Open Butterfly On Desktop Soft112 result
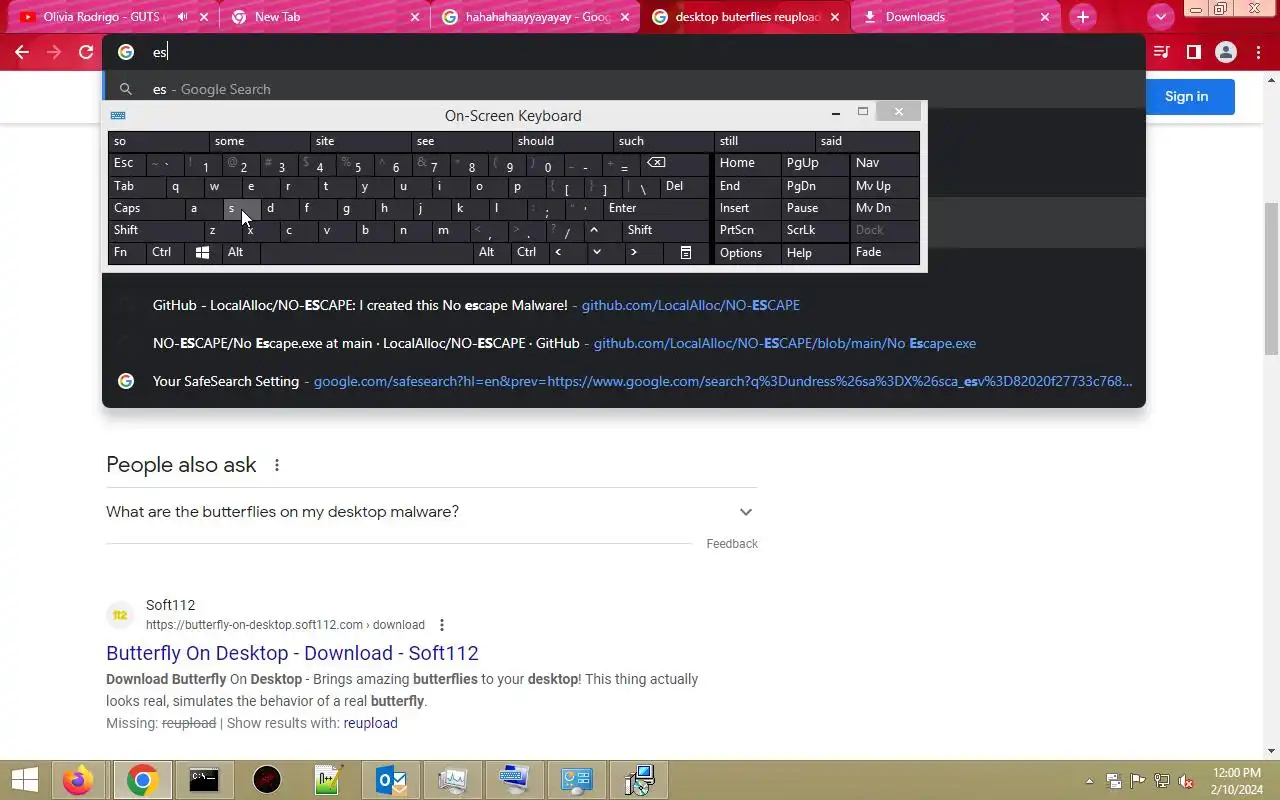The height and width of the screenshot is (800, 1280). (292, 653)
